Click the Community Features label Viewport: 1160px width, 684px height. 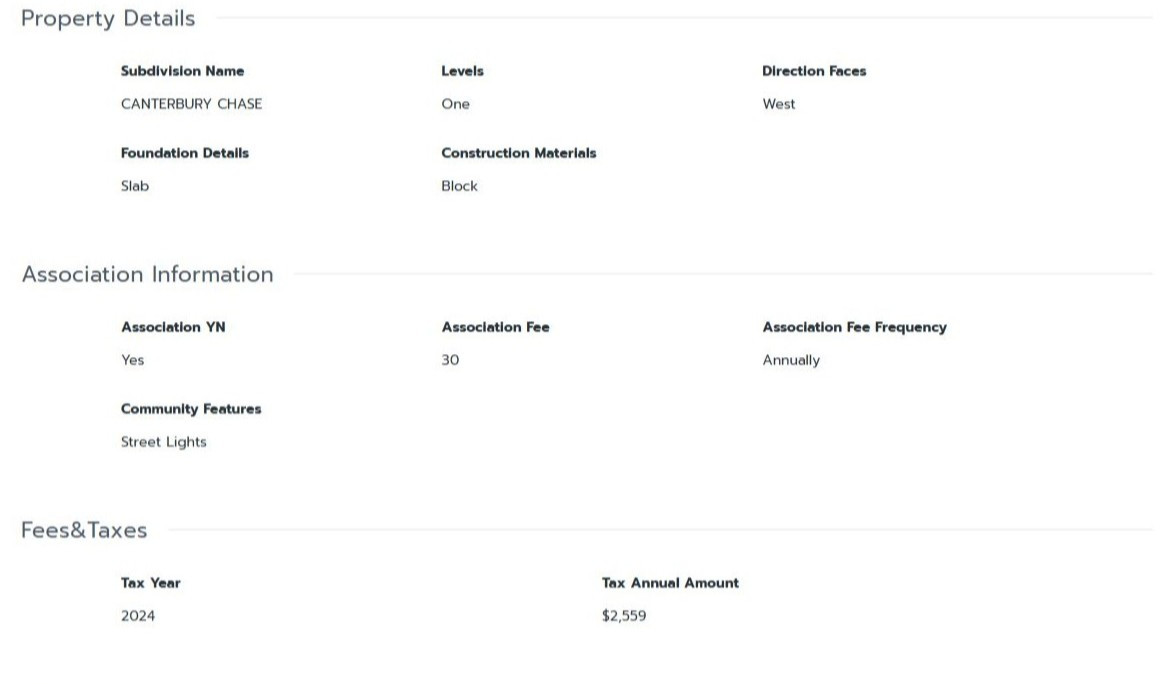[x=190, y=409]
